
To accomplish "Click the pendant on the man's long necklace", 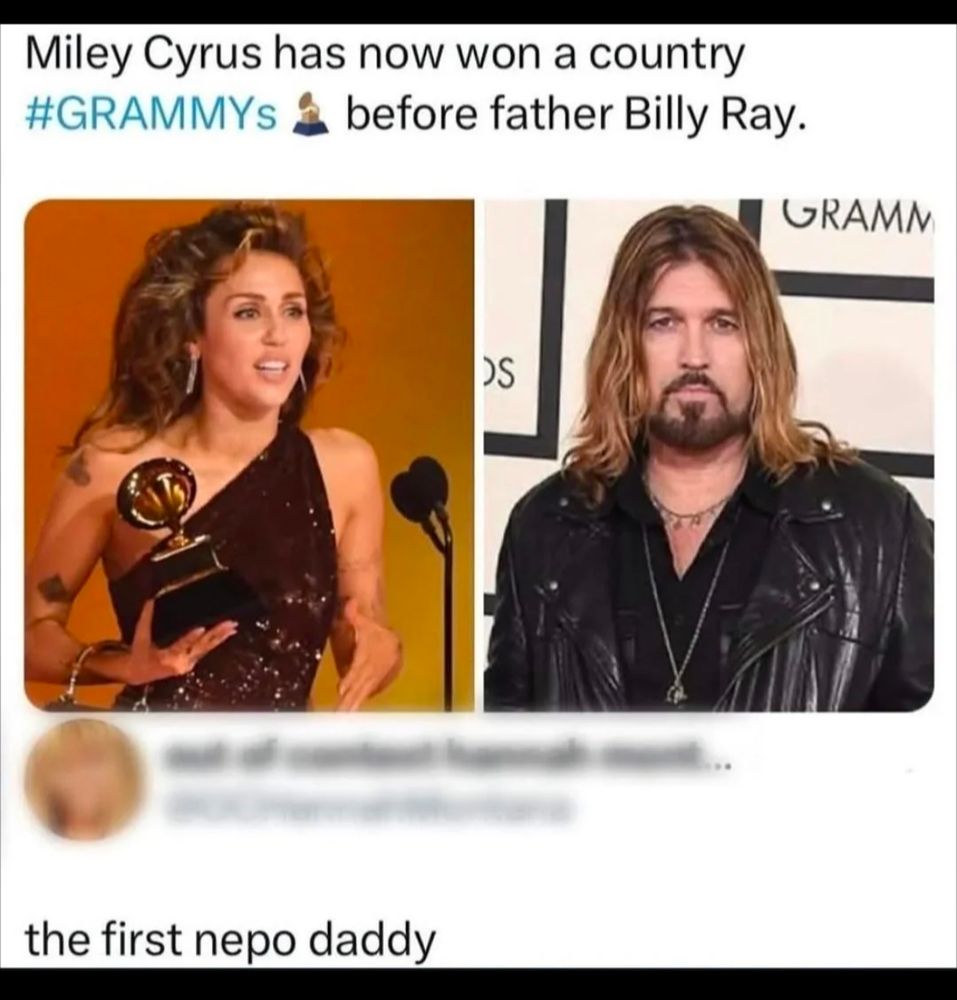I will click(x=676, y=691).
